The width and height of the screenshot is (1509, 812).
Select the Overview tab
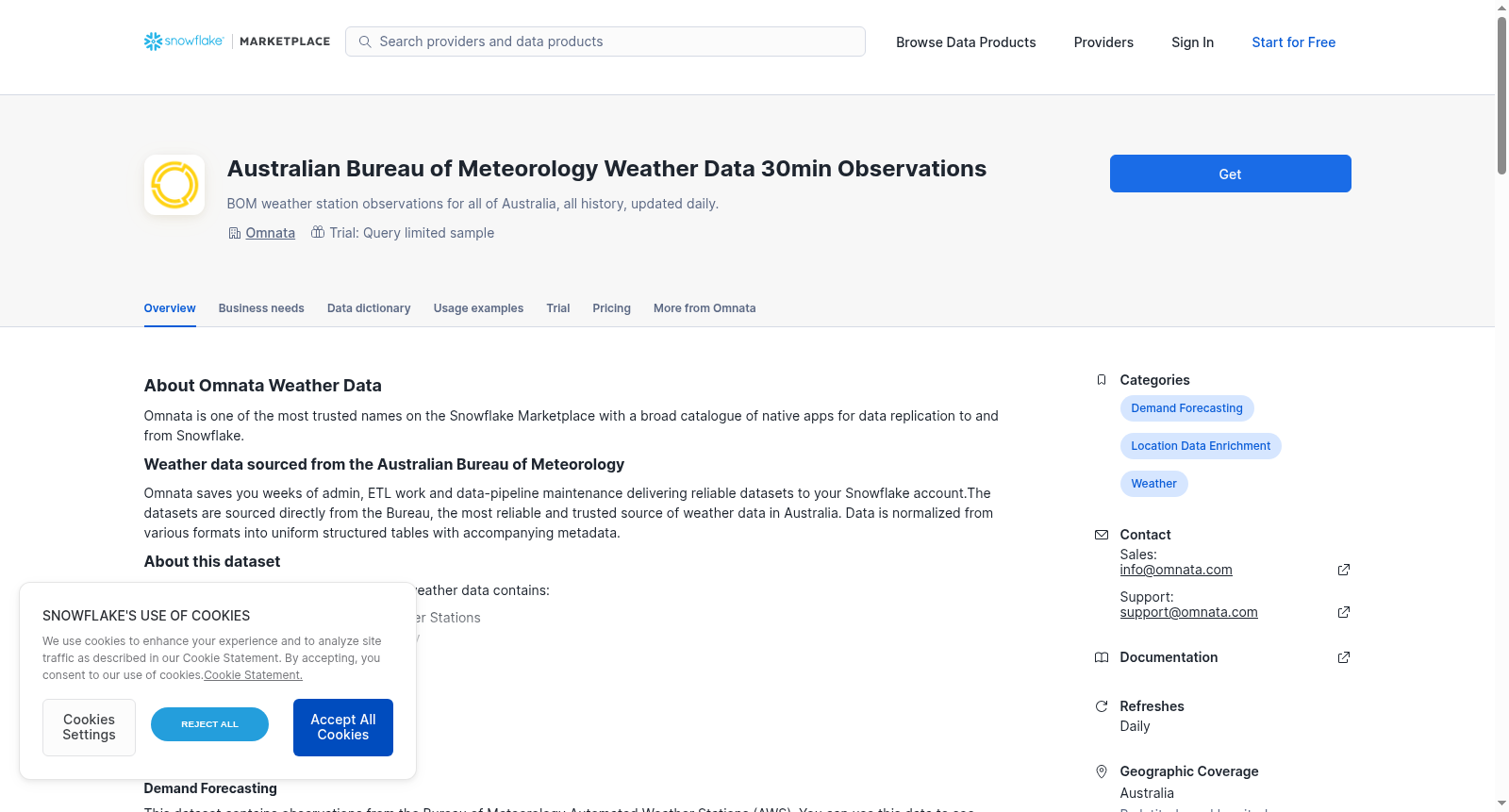[170, 308]
